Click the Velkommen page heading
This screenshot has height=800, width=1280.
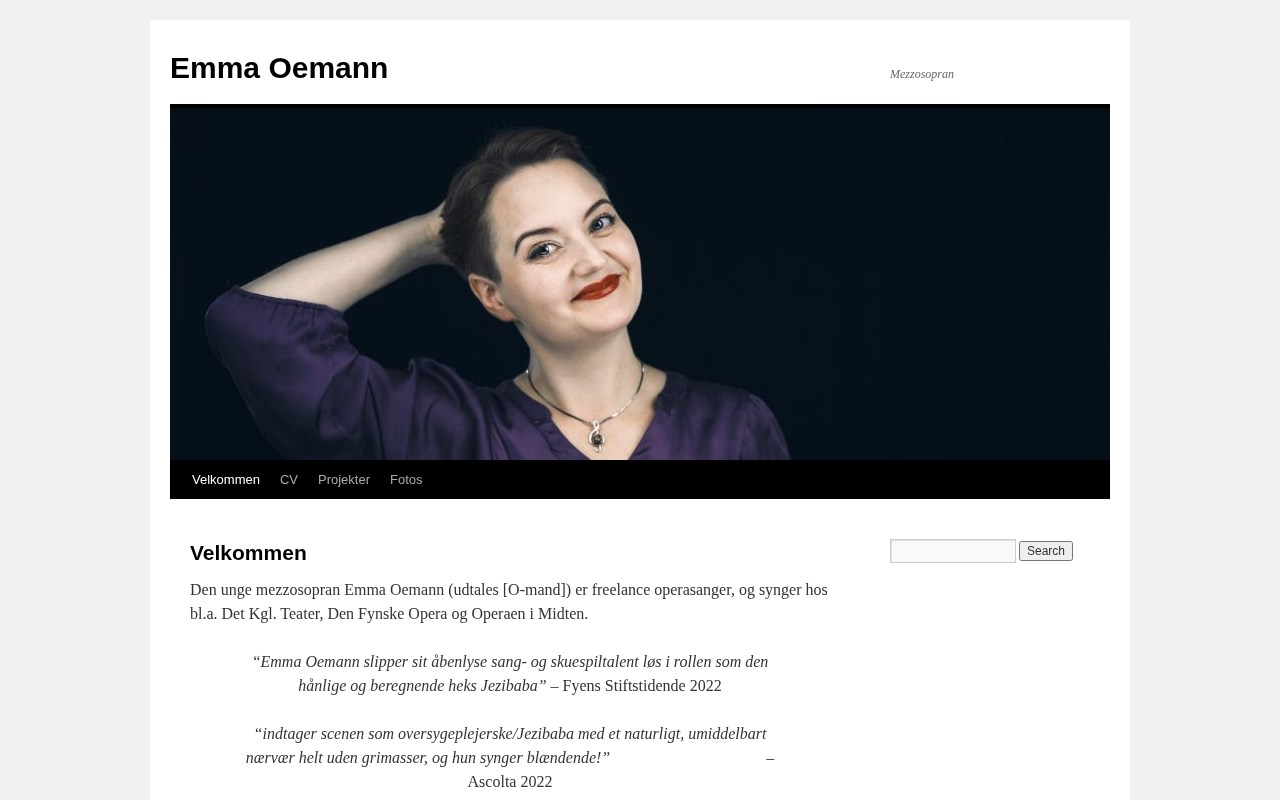[x=248, y=553]
